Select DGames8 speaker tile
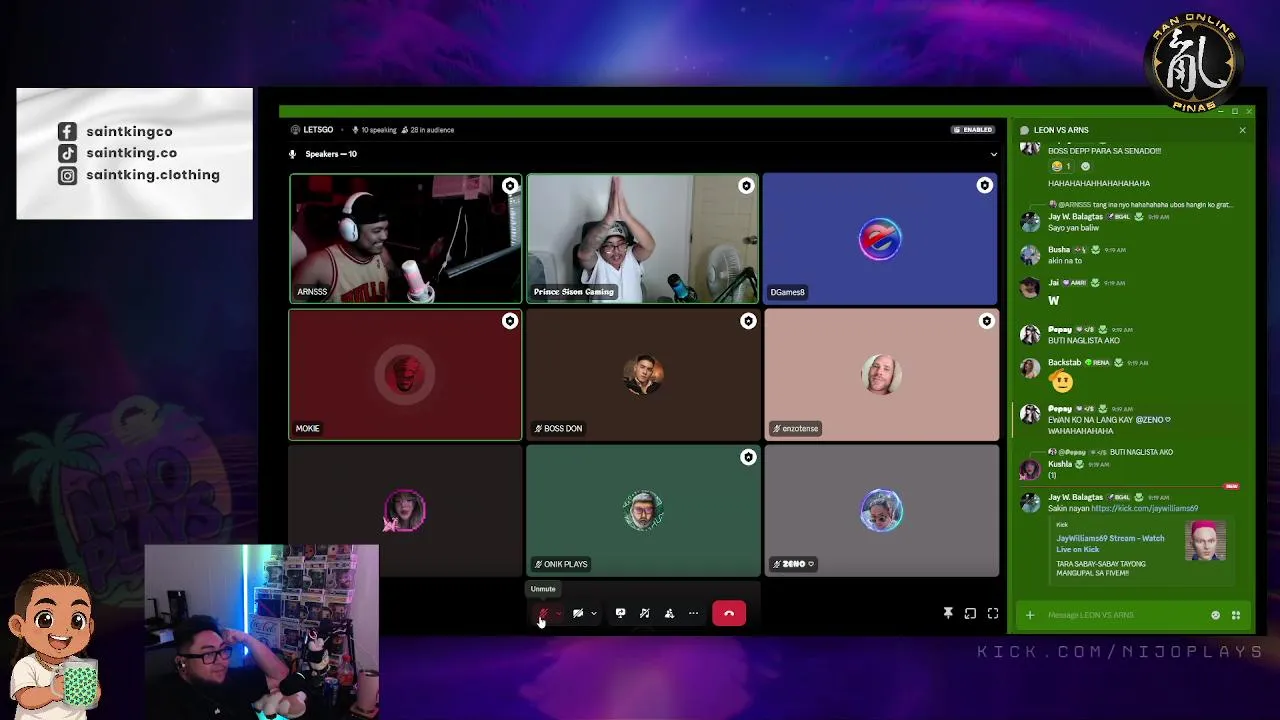The width and height of the screenshot is (1280, 720). coord(880,238)
